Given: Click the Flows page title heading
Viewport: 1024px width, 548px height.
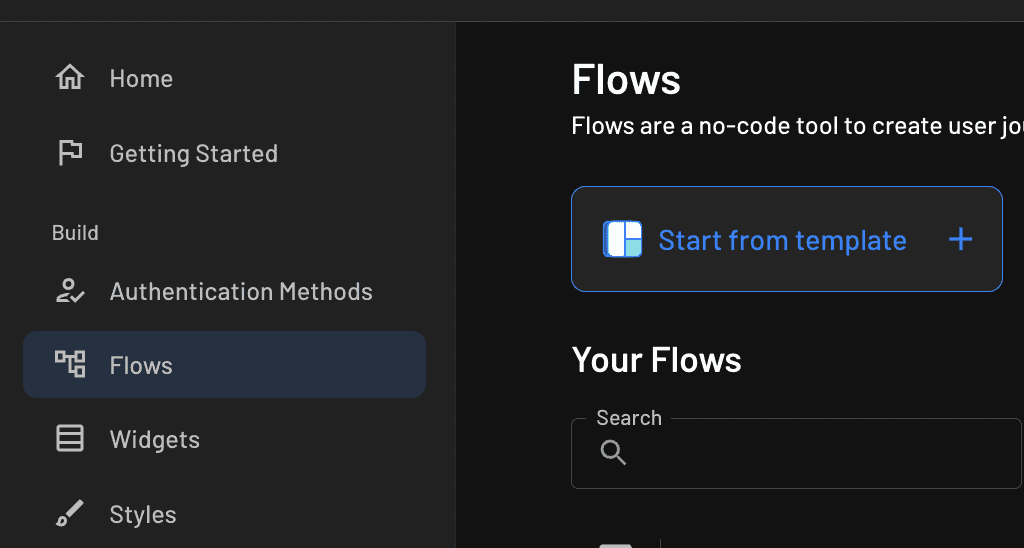Looking at the screenshot, I should pos(626,80).
